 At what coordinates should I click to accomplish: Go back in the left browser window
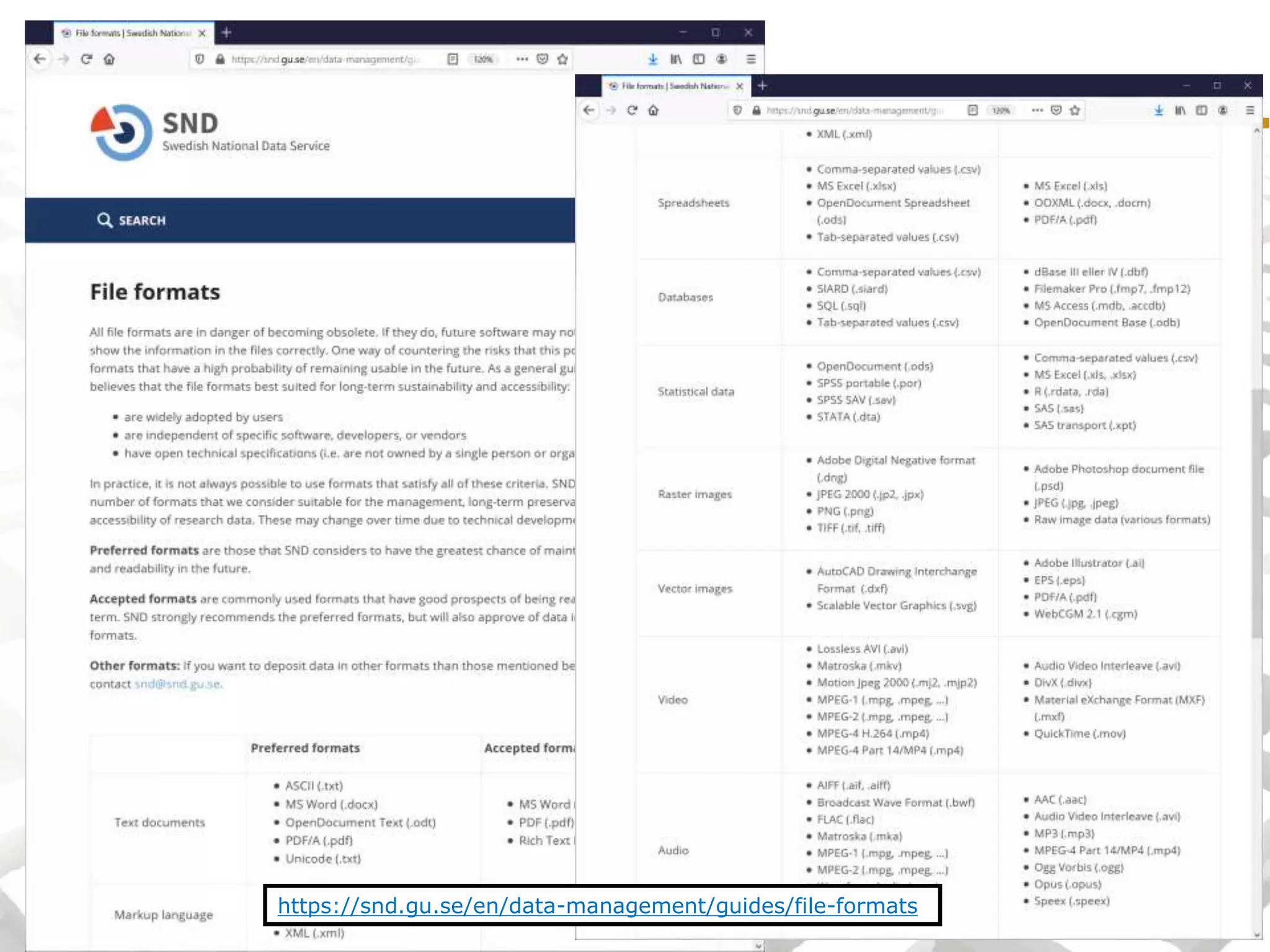(x=40, y=59)
